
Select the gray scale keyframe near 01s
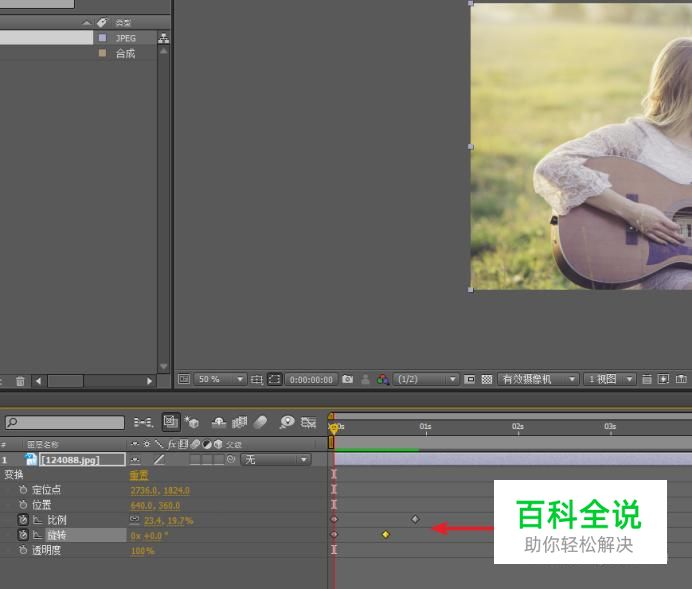coord(415,519)
